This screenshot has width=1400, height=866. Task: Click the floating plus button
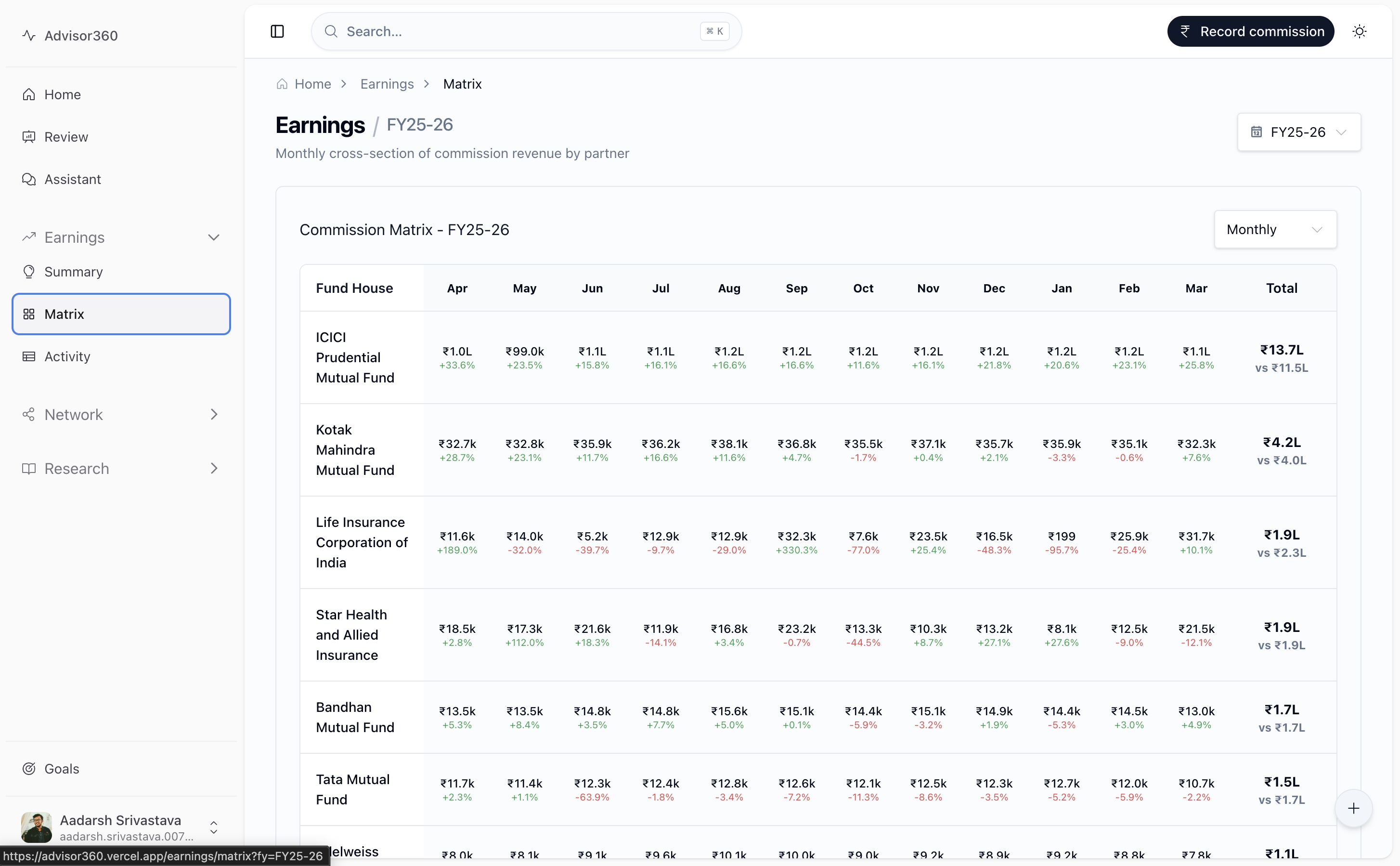coord(1353,808)
